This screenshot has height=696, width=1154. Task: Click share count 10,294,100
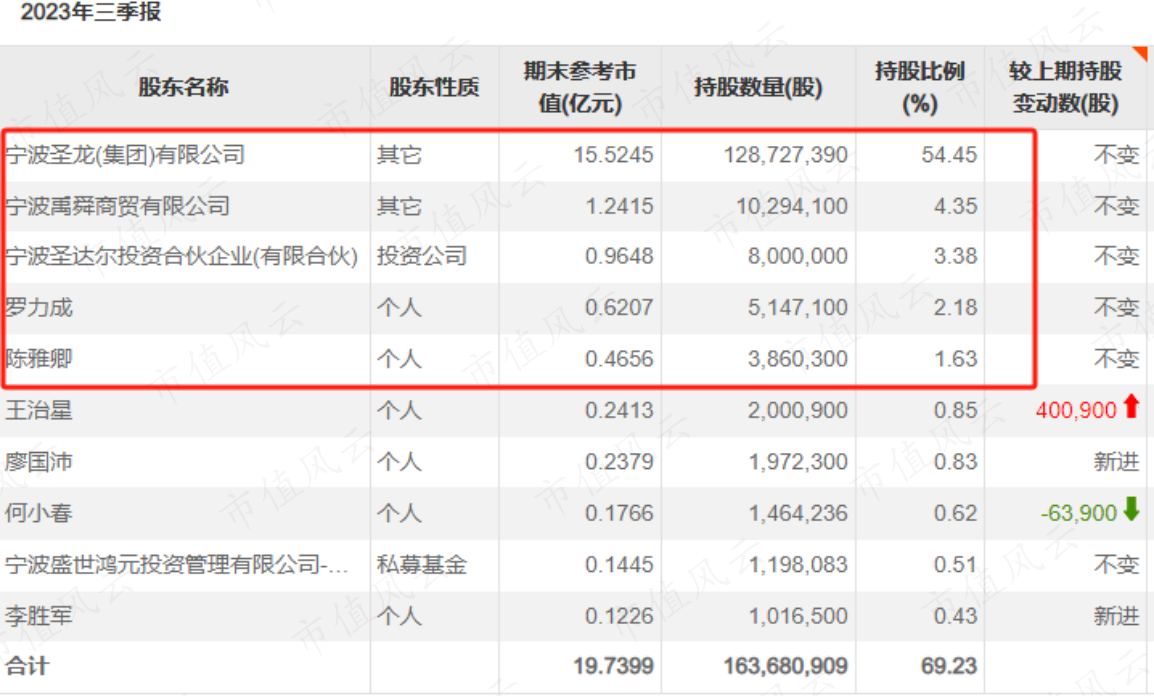(x=792, y=206)
